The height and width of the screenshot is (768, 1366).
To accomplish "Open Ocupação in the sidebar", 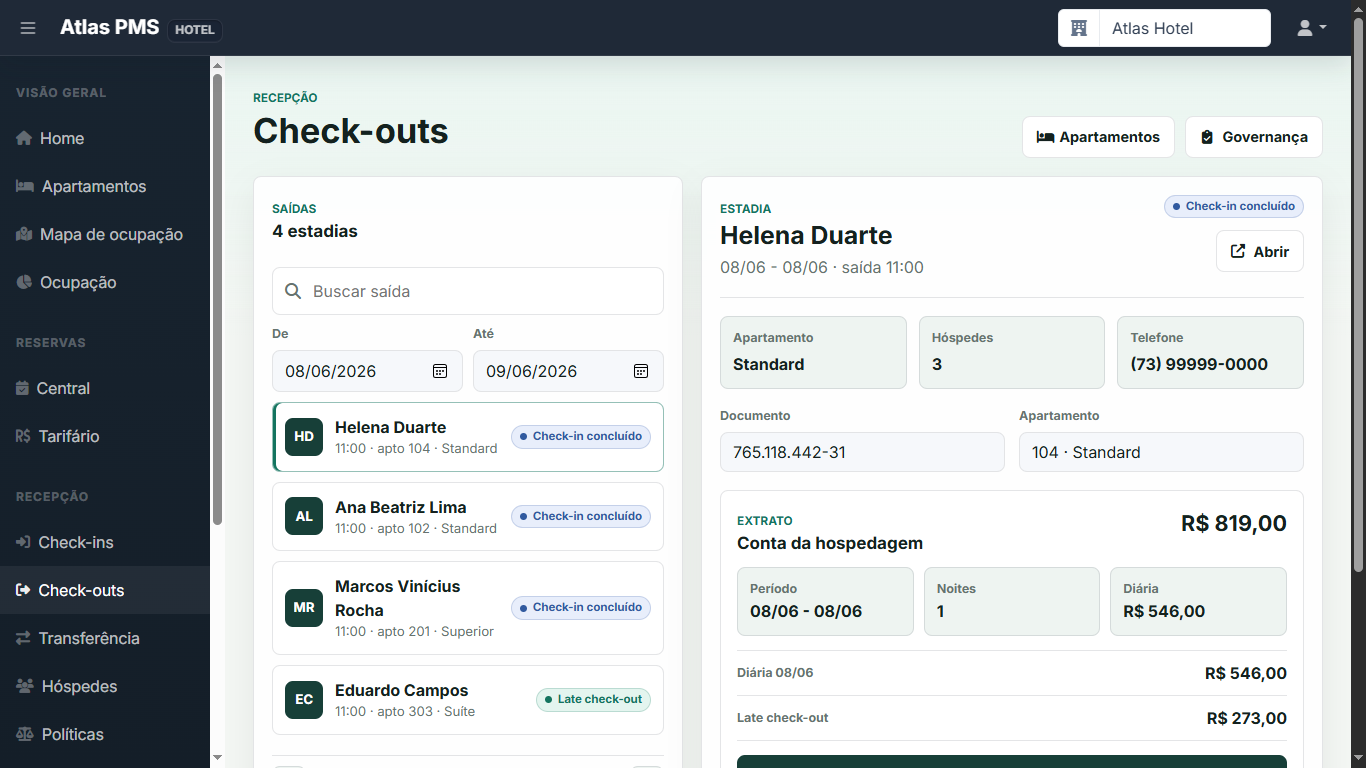I will coord(105,282).
